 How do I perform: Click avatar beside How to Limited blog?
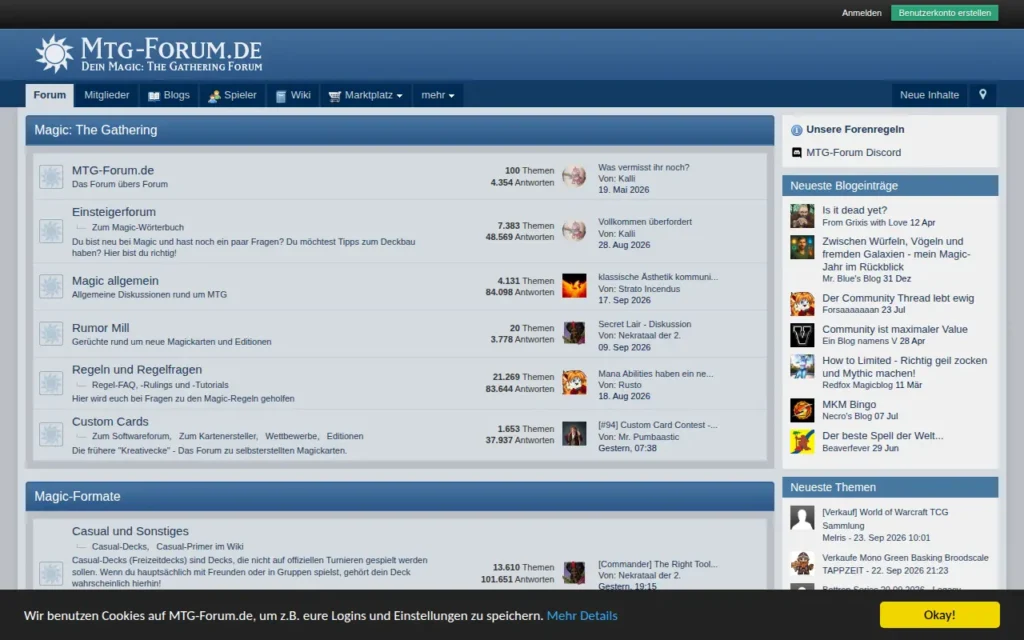[x=802, y=366]
